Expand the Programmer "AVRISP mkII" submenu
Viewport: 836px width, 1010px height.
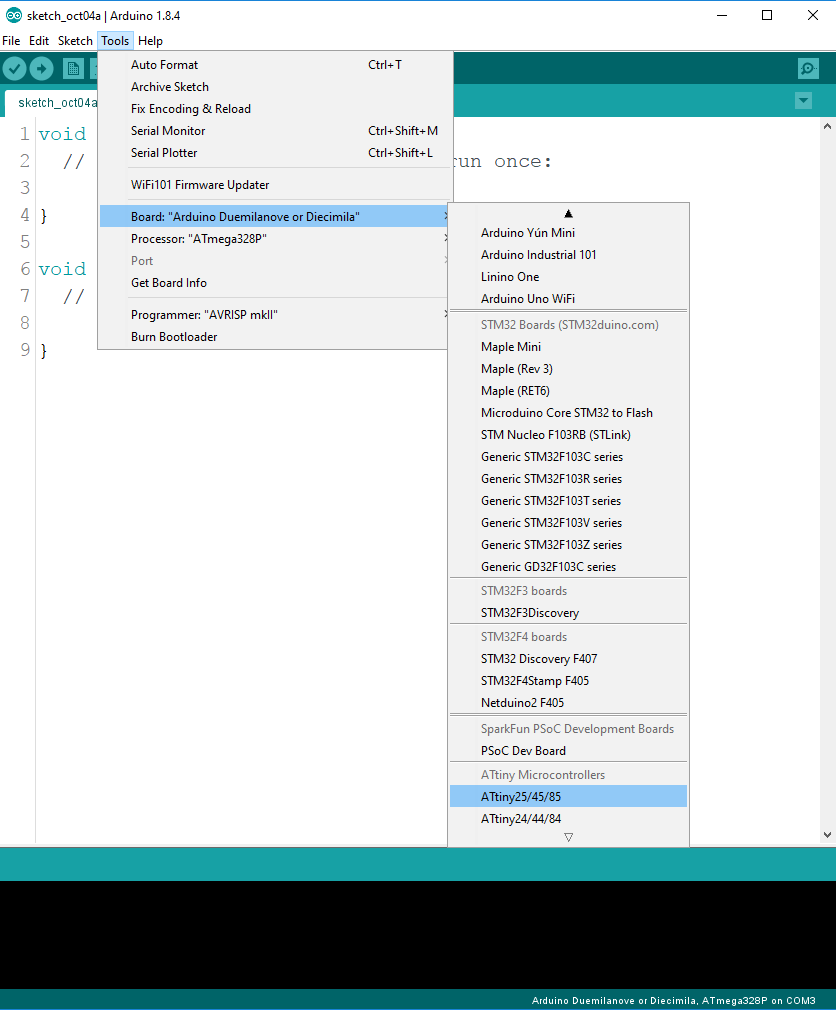point(274,314)
